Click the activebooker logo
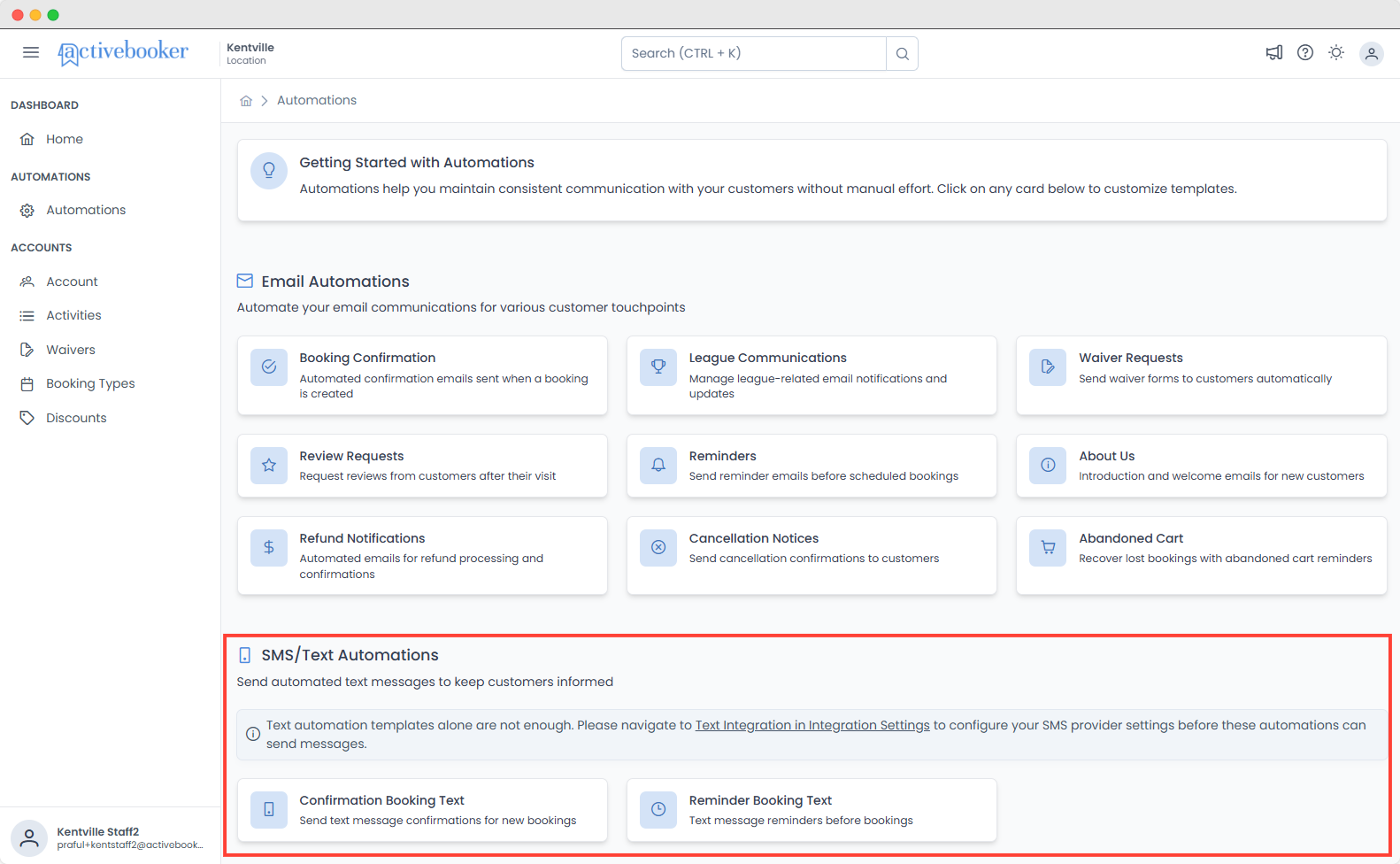Viewport: 1400px width, 864px height. pyautogui.click(x=123, y=52)
